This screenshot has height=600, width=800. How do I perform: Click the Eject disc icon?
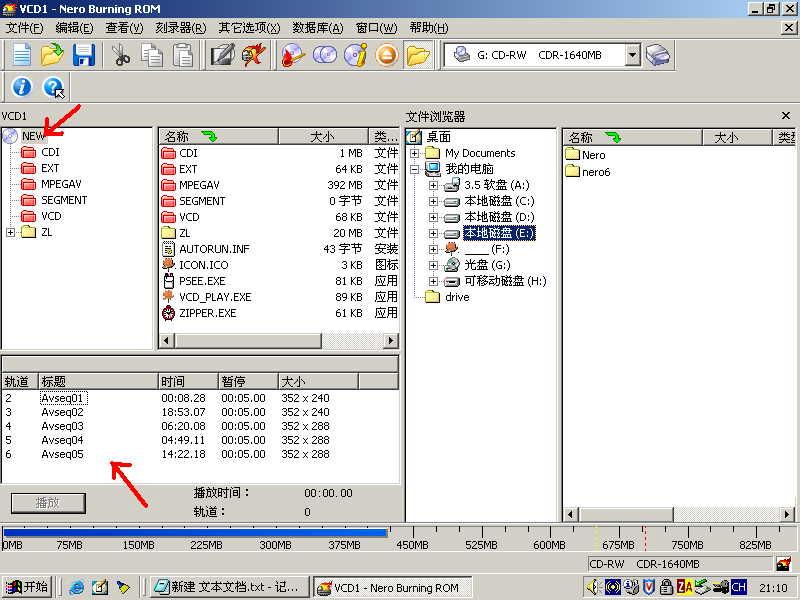coord(386,55)
